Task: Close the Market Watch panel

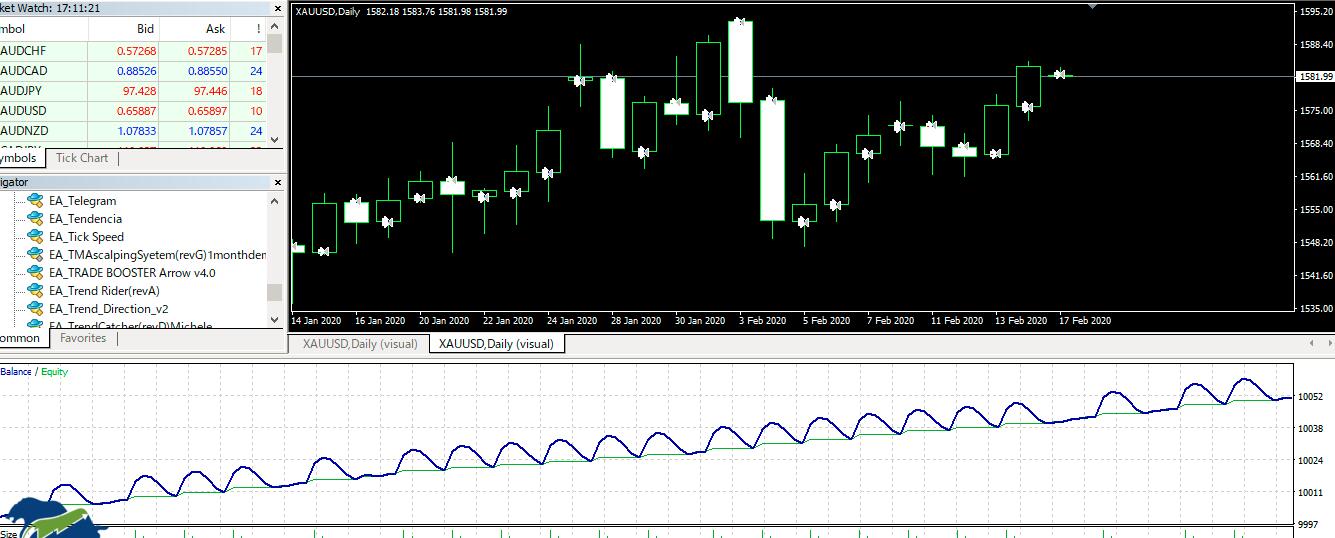Action: [x=276, y=7]
